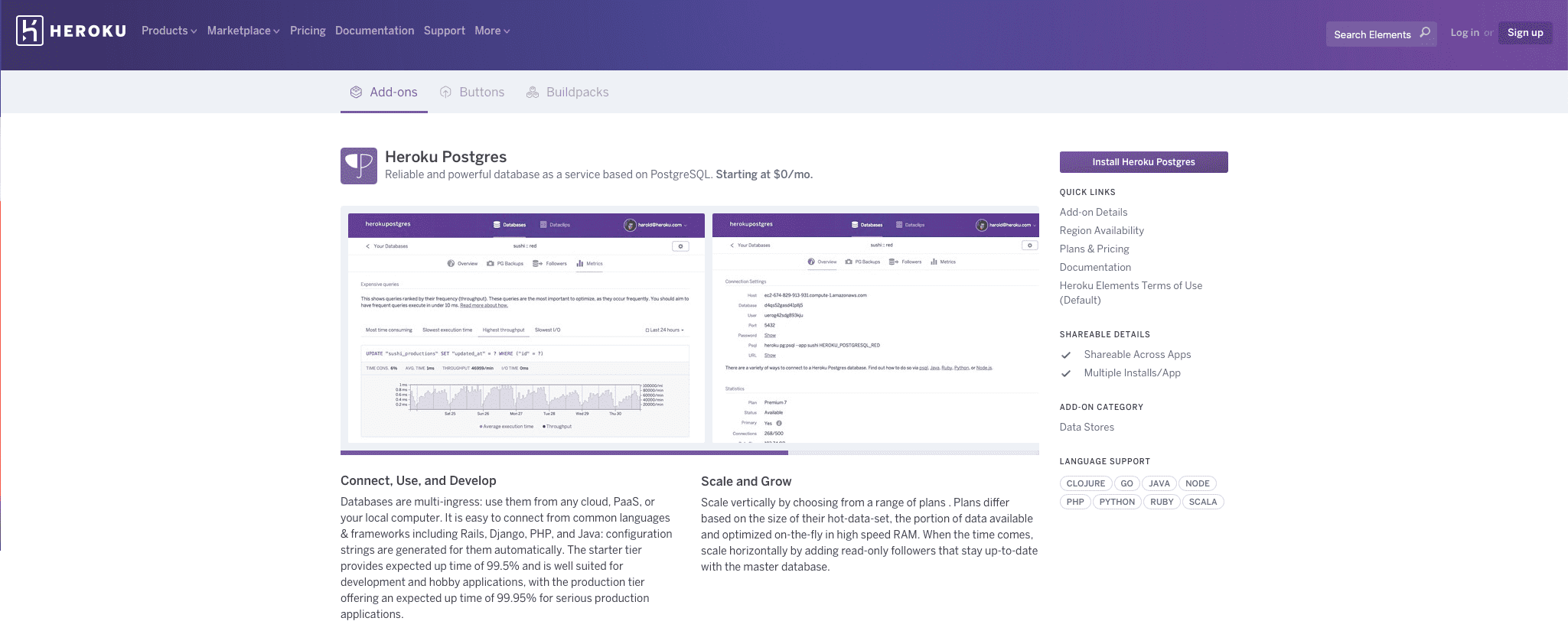Open the Documentation quick link in sidebar
The height and width of the screenshot is (644, 1568).
pyautogui.click(x=1095, y=267)
